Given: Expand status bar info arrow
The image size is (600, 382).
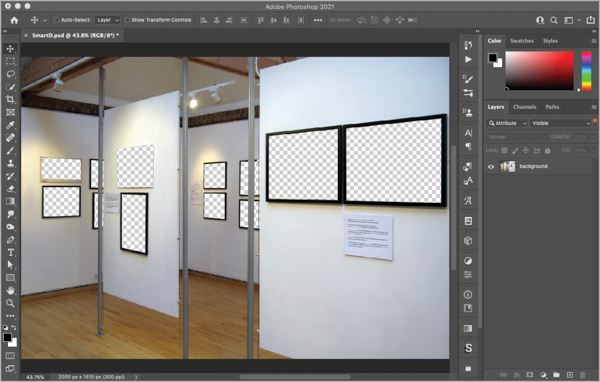Looking at the screenshot, I should (136, 377).
